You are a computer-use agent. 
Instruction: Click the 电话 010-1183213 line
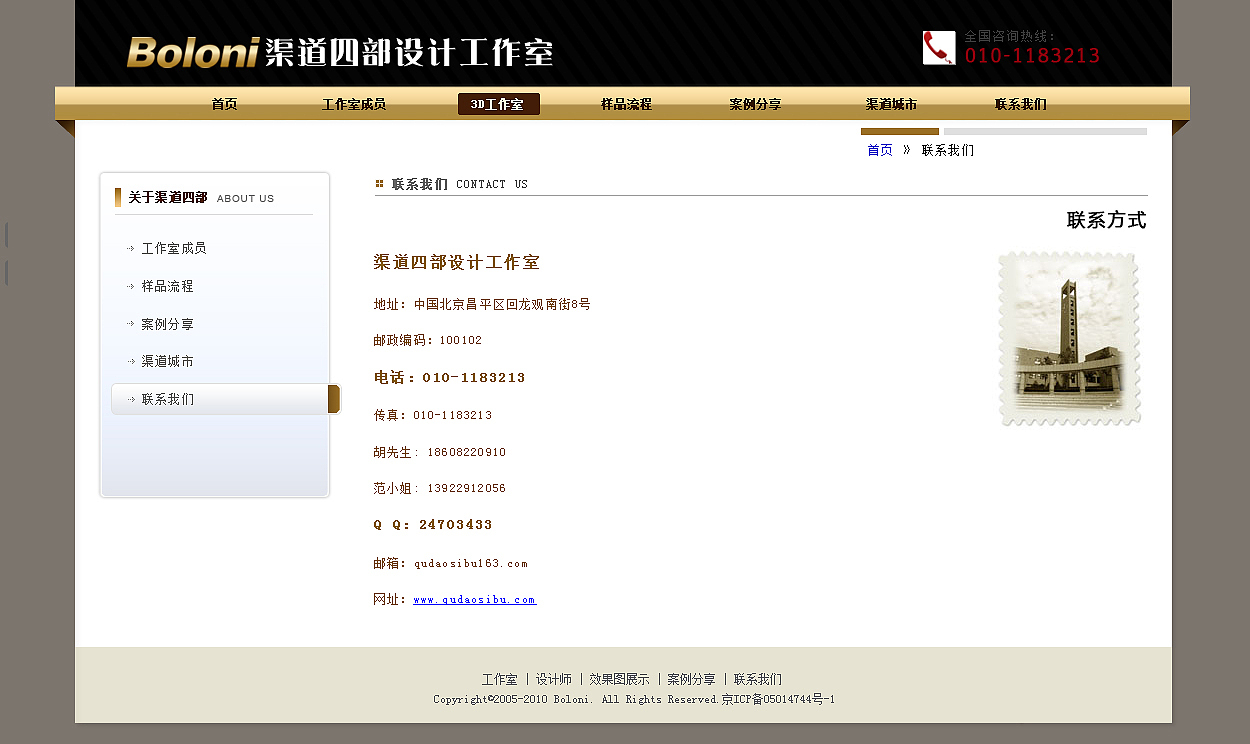[450, 378]
